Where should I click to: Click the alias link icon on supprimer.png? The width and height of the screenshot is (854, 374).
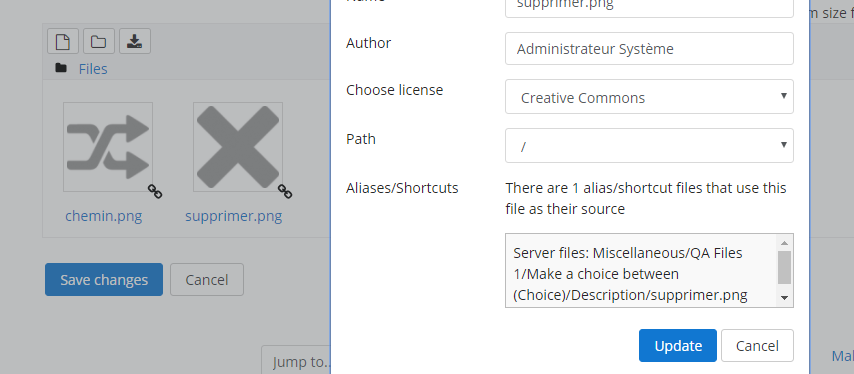(x=285, y=192)
